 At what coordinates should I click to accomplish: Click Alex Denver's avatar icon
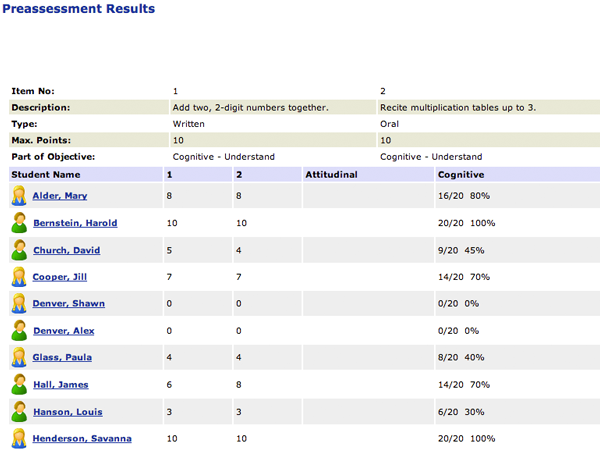pos(19,331)
